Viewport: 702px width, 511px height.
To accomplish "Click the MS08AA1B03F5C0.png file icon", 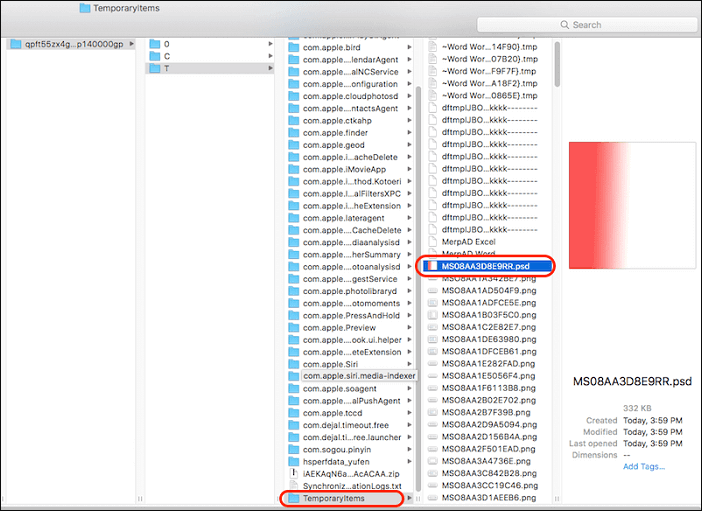I will click(432, 315).
